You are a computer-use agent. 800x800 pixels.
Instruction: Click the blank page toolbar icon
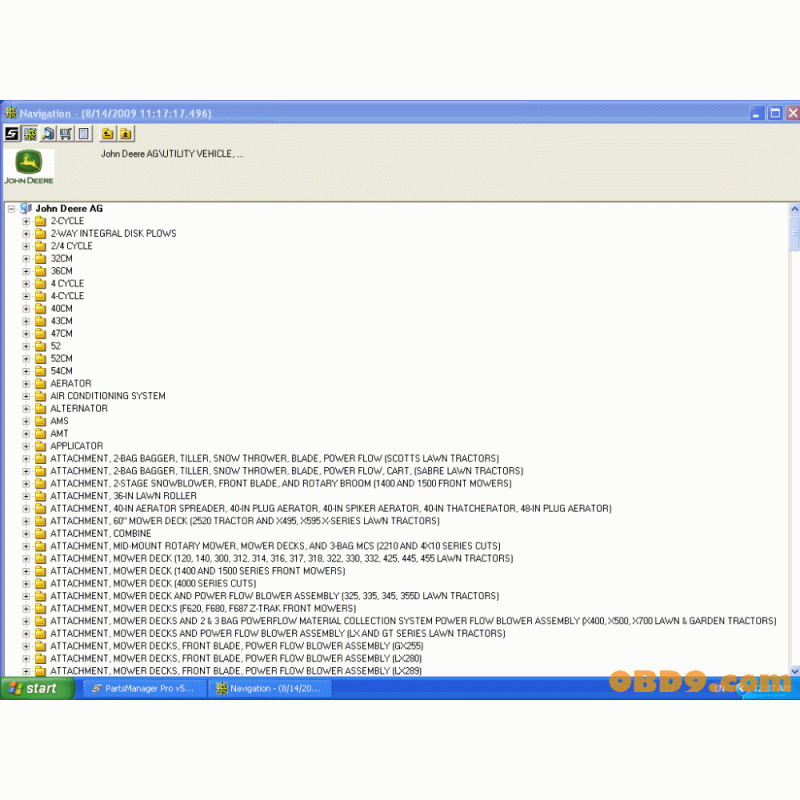(x=84, y=134)
